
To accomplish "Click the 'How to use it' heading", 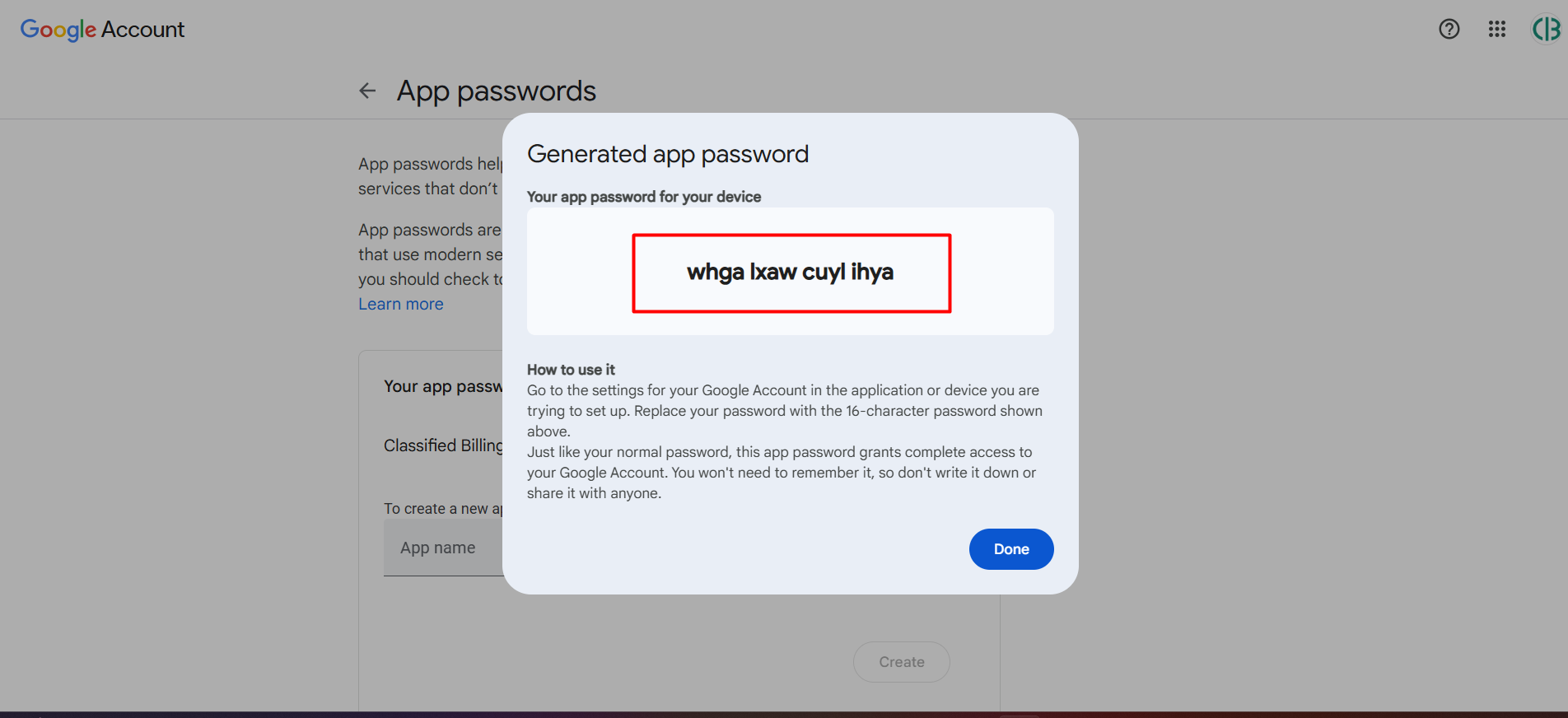I will 571,370.
